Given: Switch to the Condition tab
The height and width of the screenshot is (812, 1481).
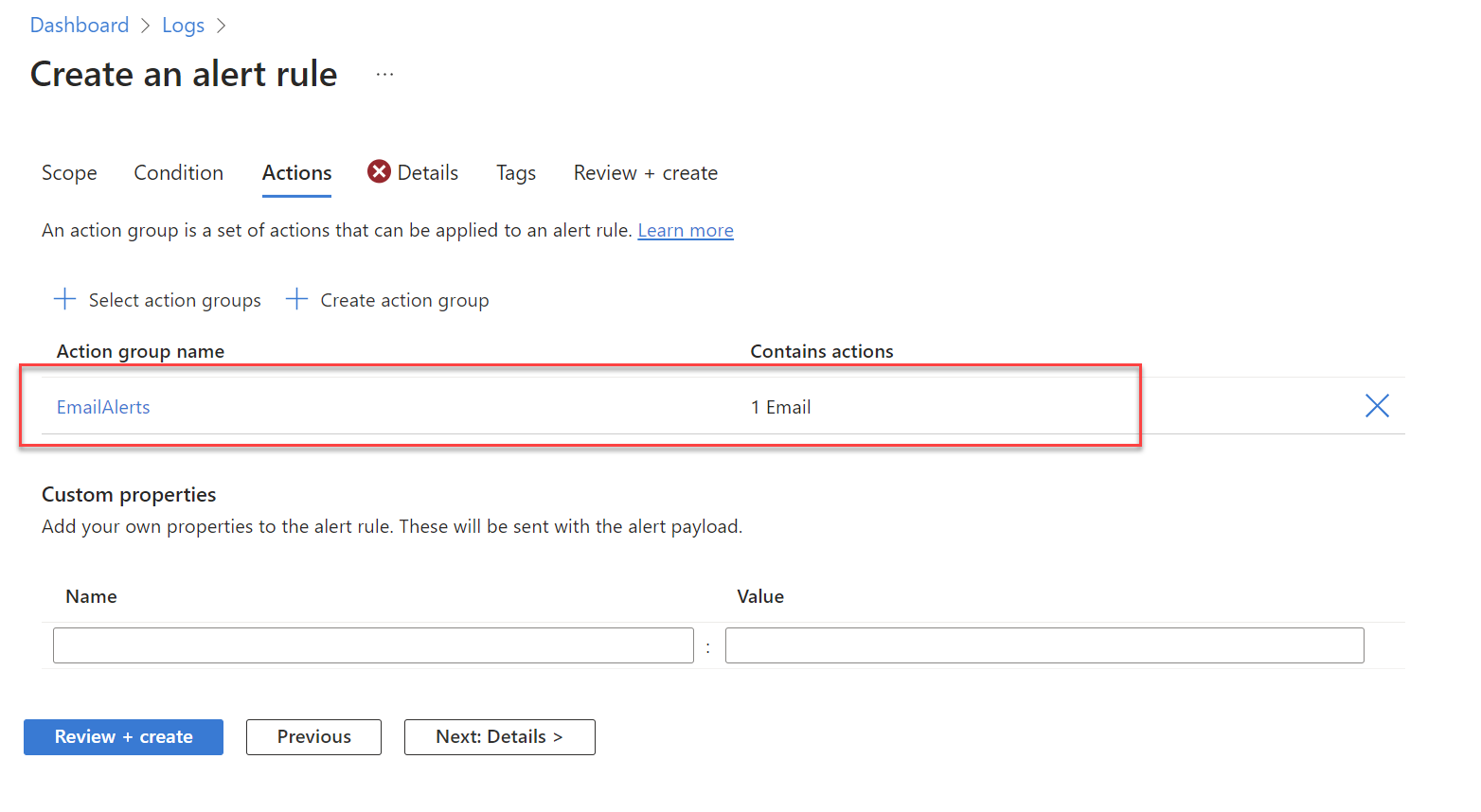Looking at the screenshot, I should 179,172.
